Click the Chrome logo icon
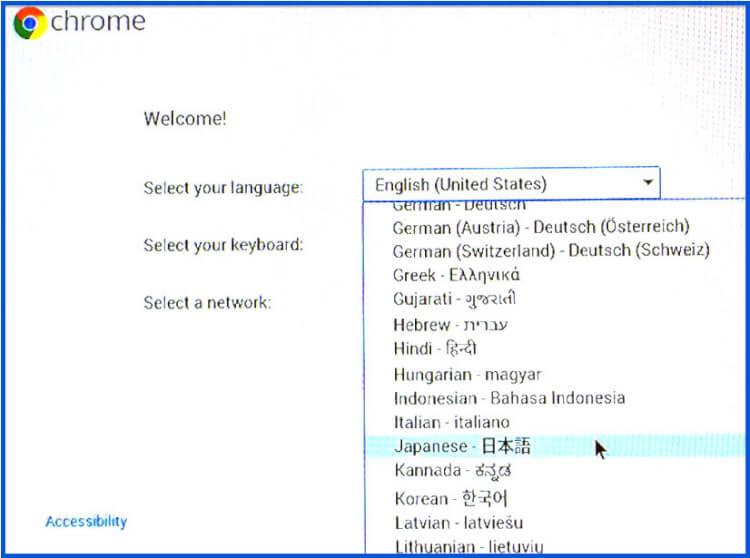 [x=30, y=23]
